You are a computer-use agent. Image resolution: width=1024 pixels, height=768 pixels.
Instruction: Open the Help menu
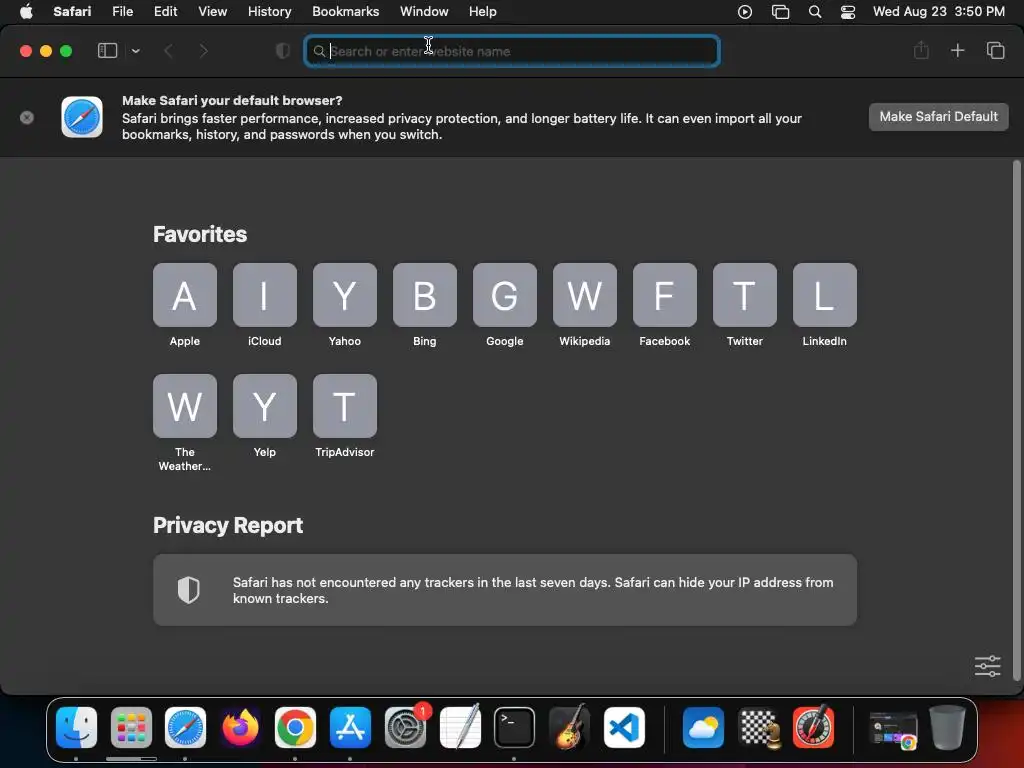483,12
